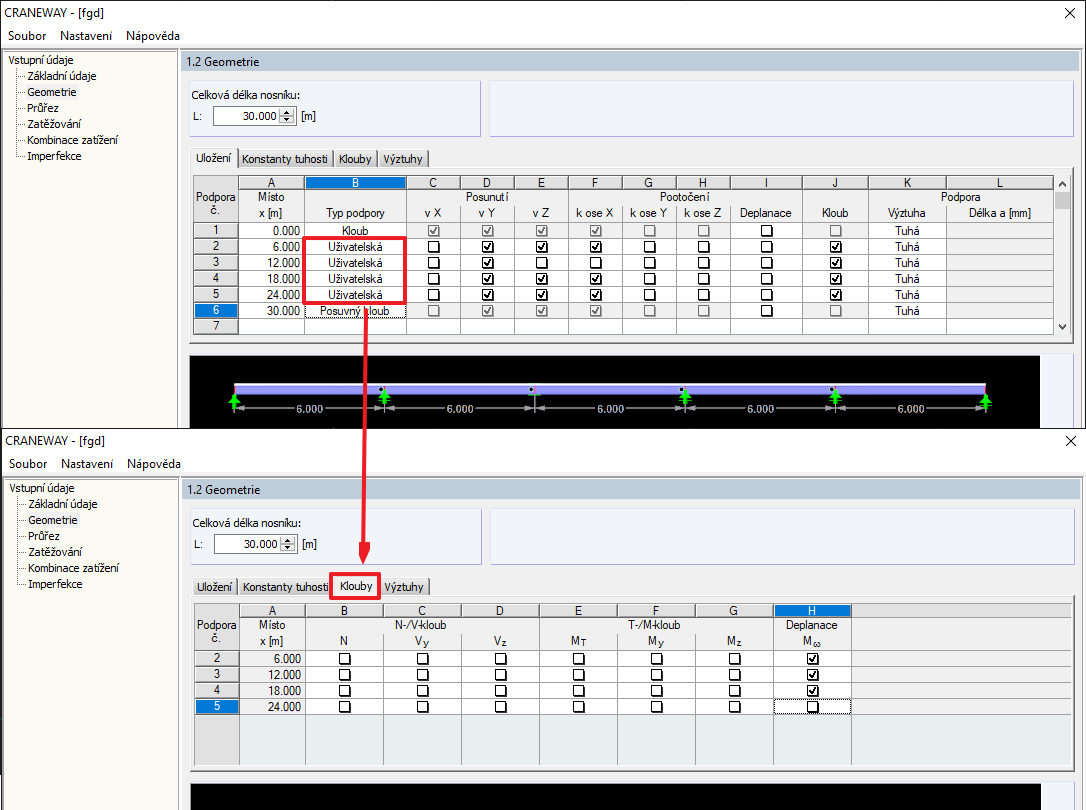
Task: Select Základní údaje in lower window tree
Action: point(63,504)
